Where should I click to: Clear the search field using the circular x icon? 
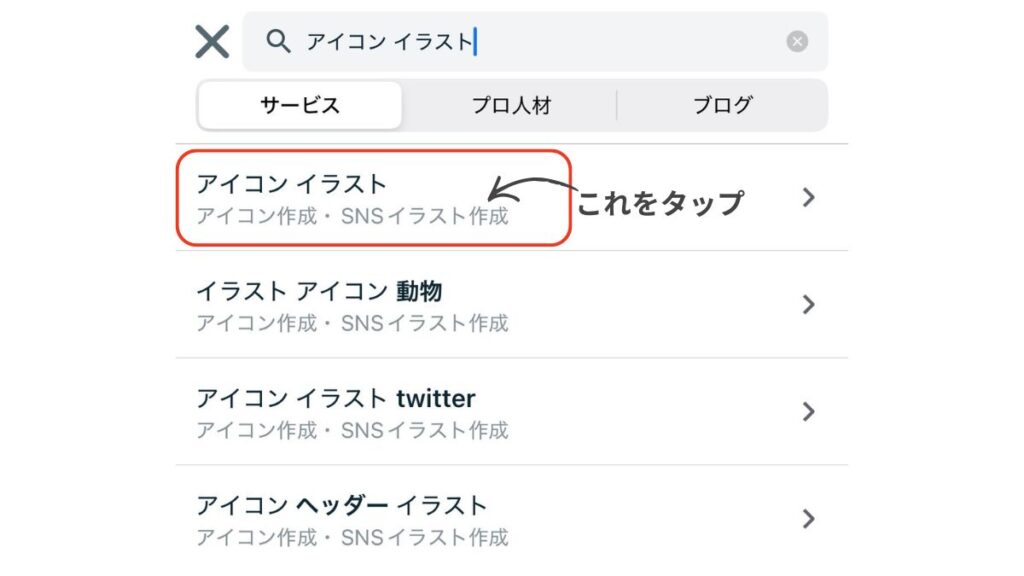point(797,40)
